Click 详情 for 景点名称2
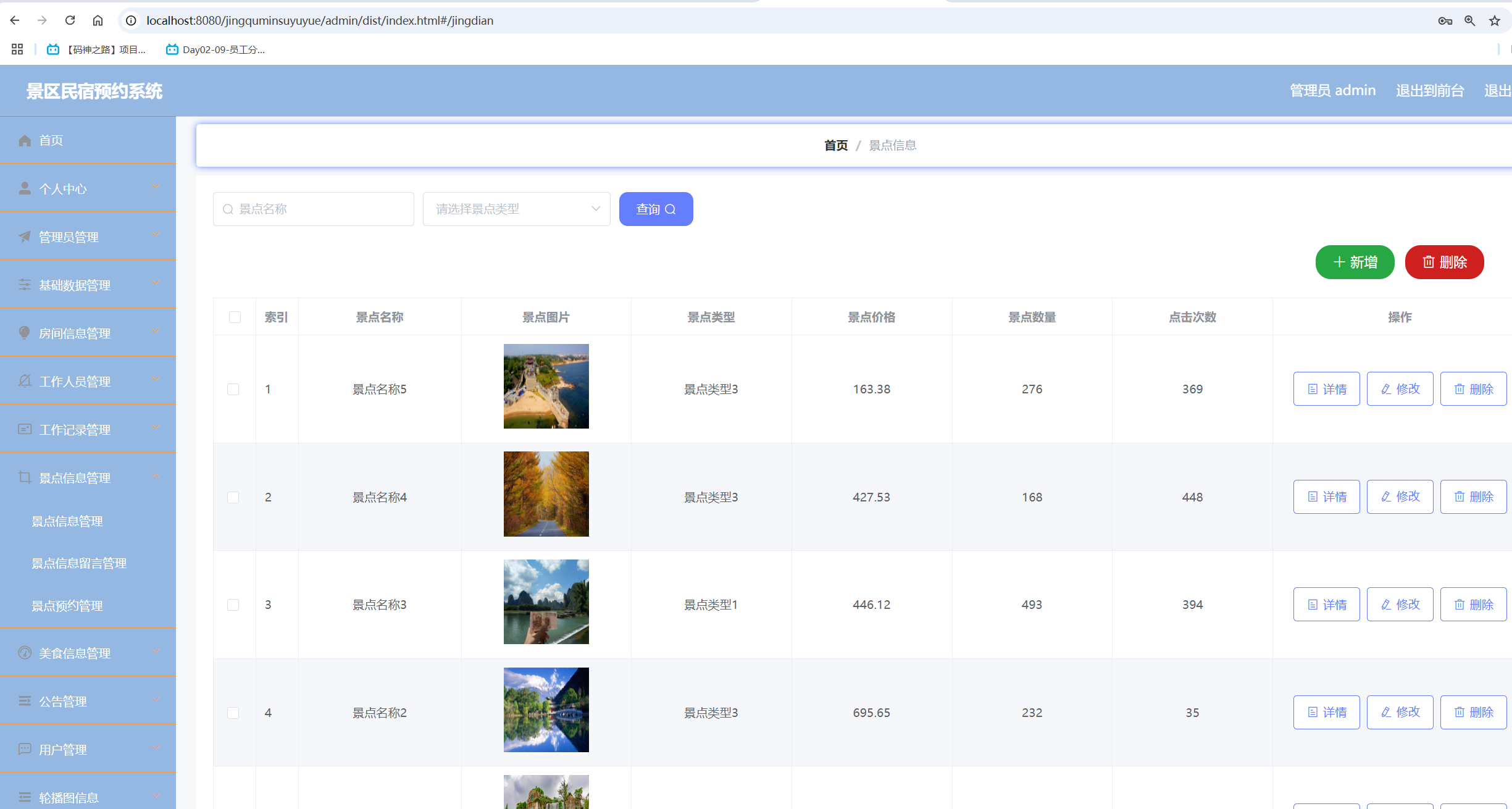This screenshot has width=1512, height=809. point(1326,712)
